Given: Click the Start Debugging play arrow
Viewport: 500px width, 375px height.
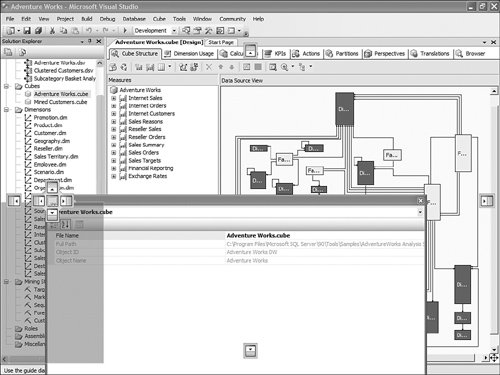Looking at the screenshot, I should coord(125,31).
